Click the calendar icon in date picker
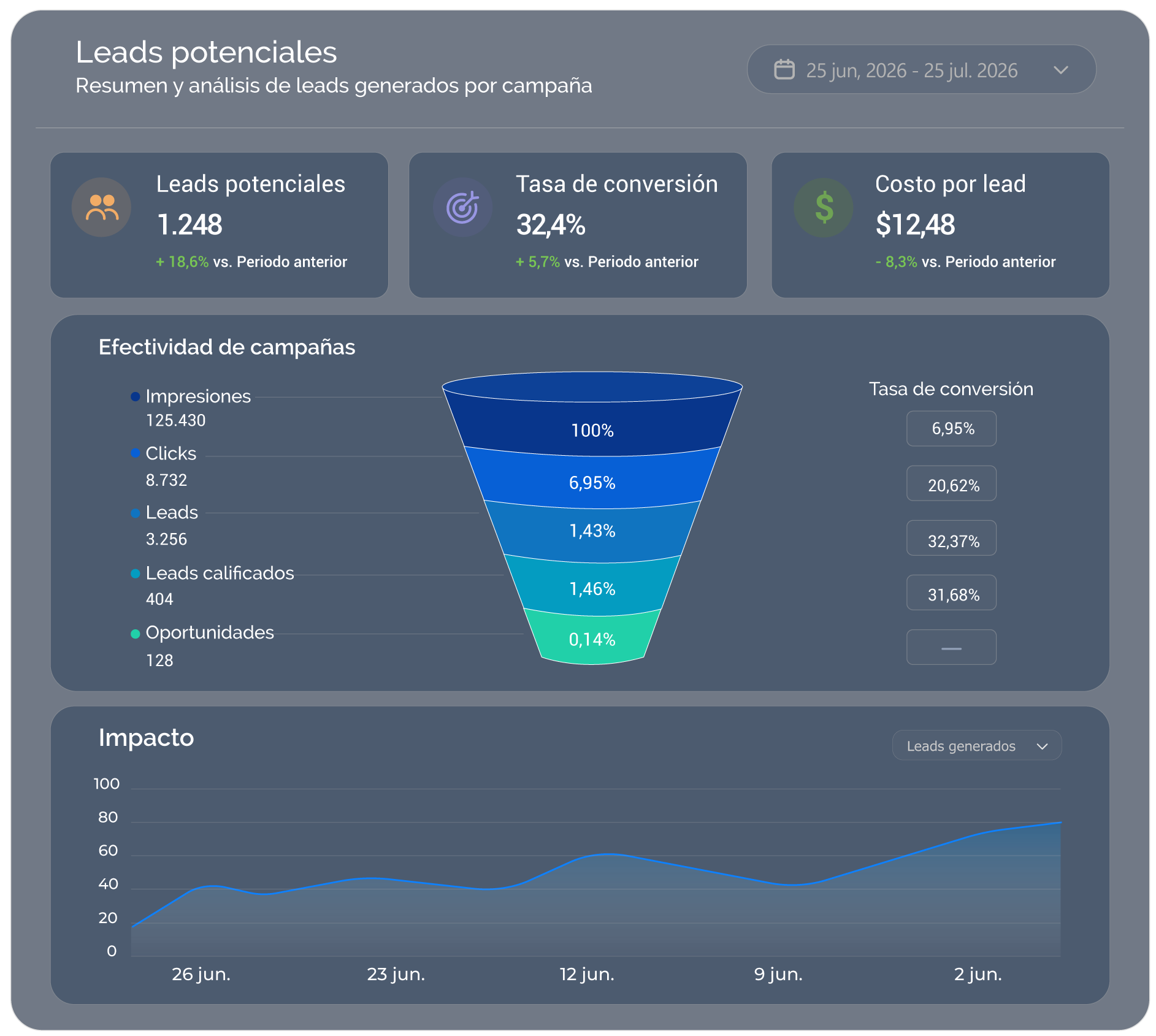The height and width of the screenshot is (1036, 1156). coord(784,69)
